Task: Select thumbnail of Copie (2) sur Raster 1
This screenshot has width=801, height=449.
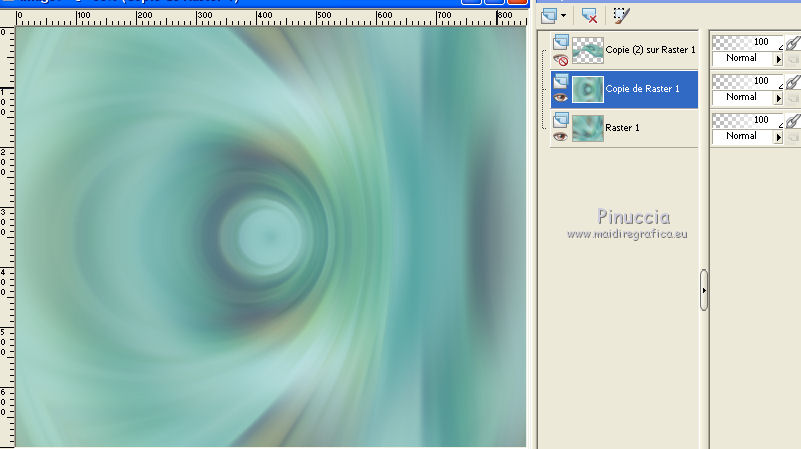Action: (x=587, y=50)
